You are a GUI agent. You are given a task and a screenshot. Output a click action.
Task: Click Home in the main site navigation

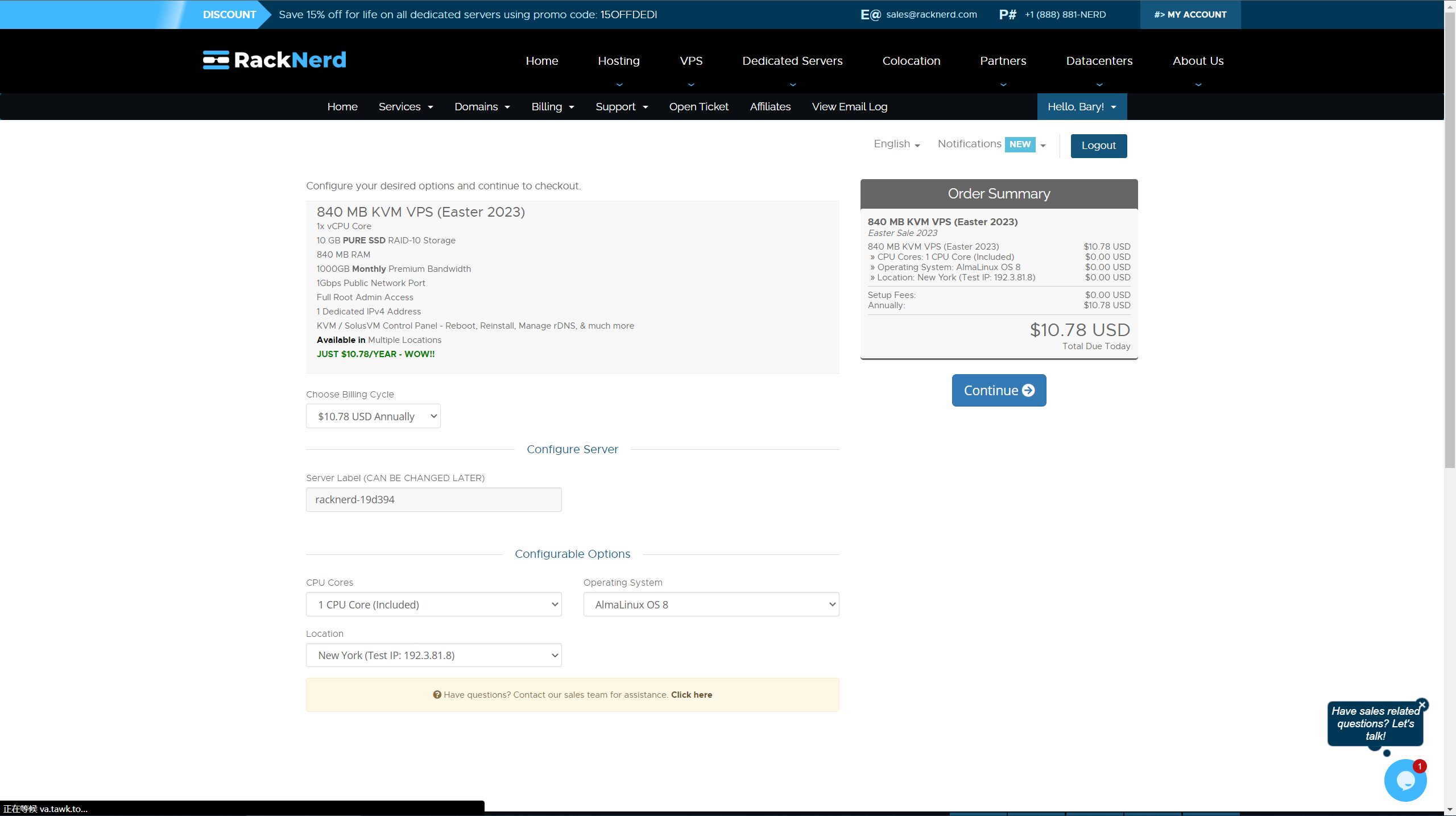pos(542,61)
